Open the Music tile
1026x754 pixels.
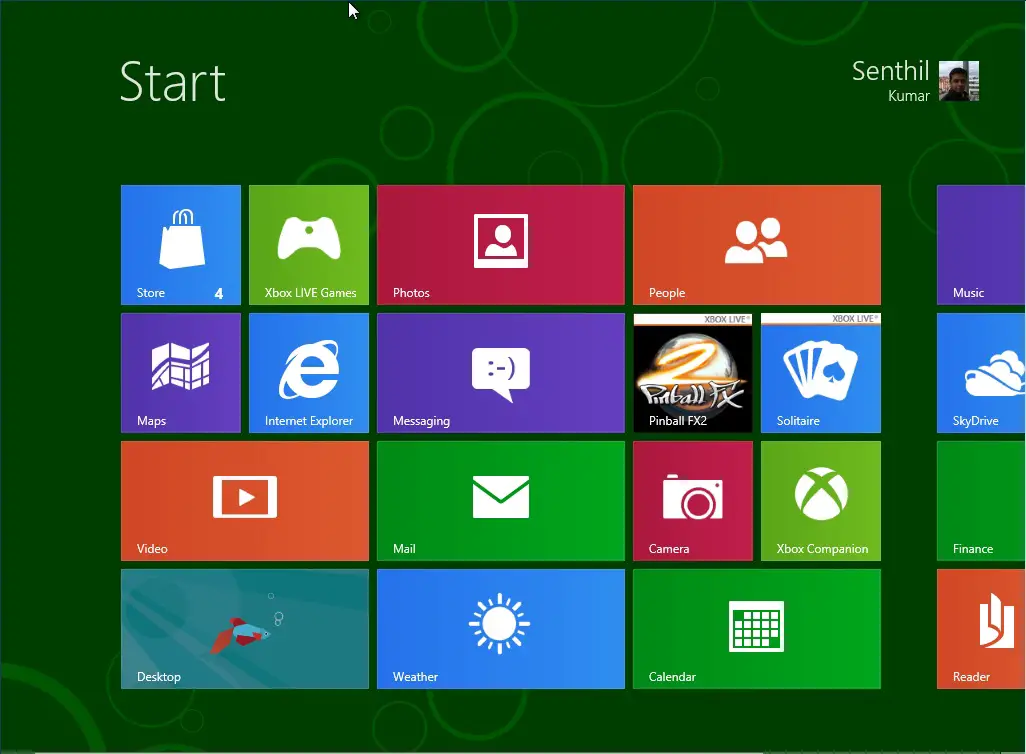pyautogui.click(x=980, y=244)
